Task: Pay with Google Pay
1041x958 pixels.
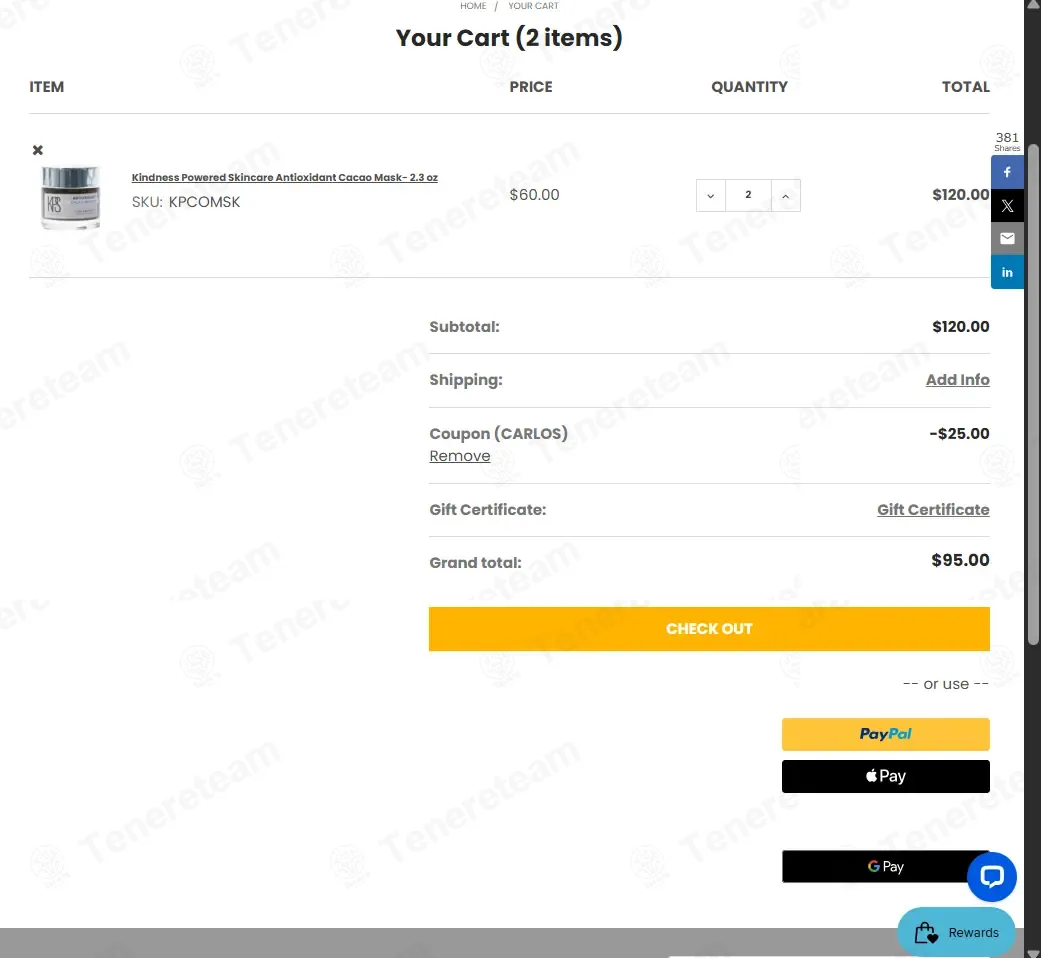Action: coord(886,866)
